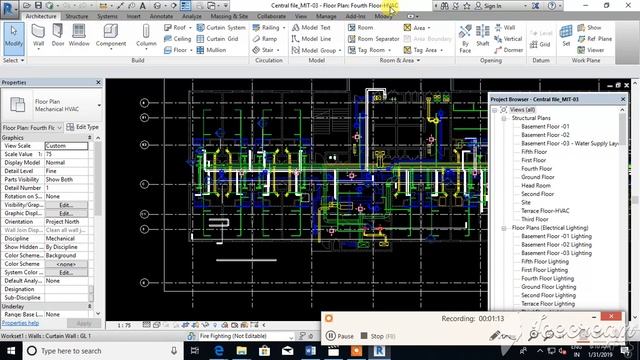Image resolution: width=640 pixels, height=360 pixels.
Task: Open Word from the taskbar
Action: coord(310,351)
